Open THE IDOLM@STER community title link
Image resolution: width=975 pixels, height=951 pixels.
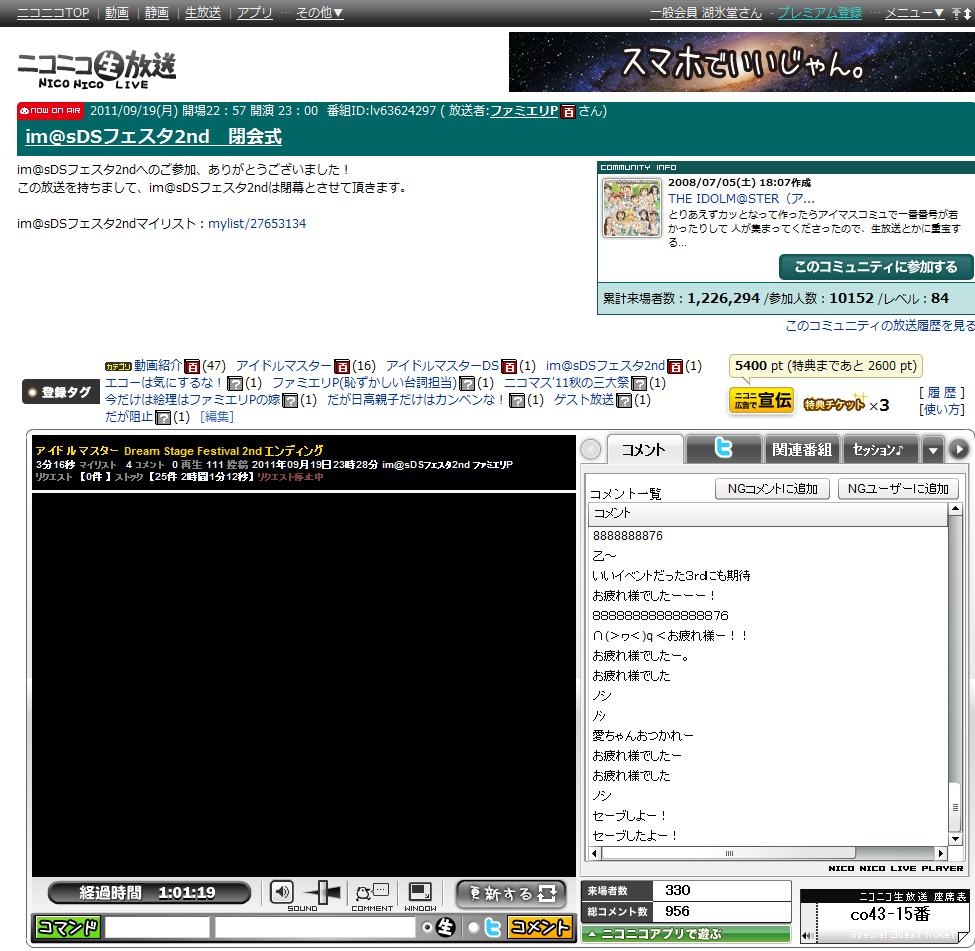(x=741, y=199)
